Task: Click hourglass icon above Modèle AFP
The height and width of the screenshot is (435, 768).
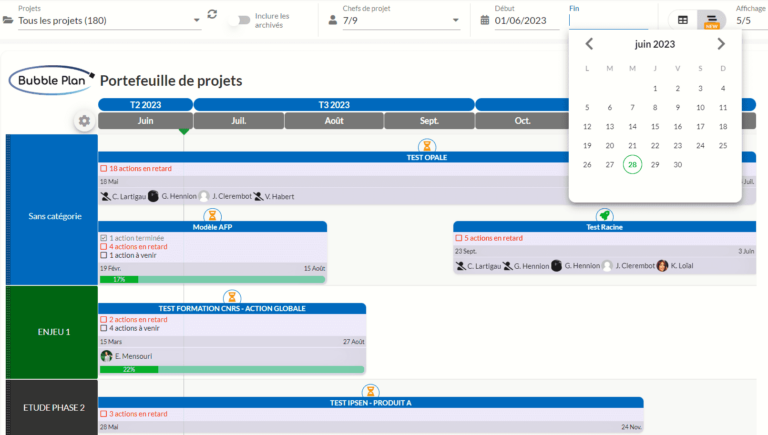Action: [x=212, y=216]
